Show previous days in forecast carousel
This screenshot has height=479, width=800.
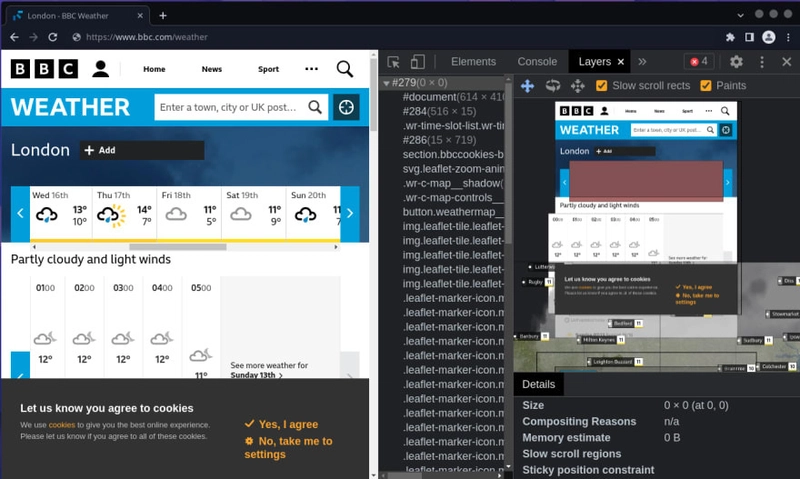coord(20,213)
